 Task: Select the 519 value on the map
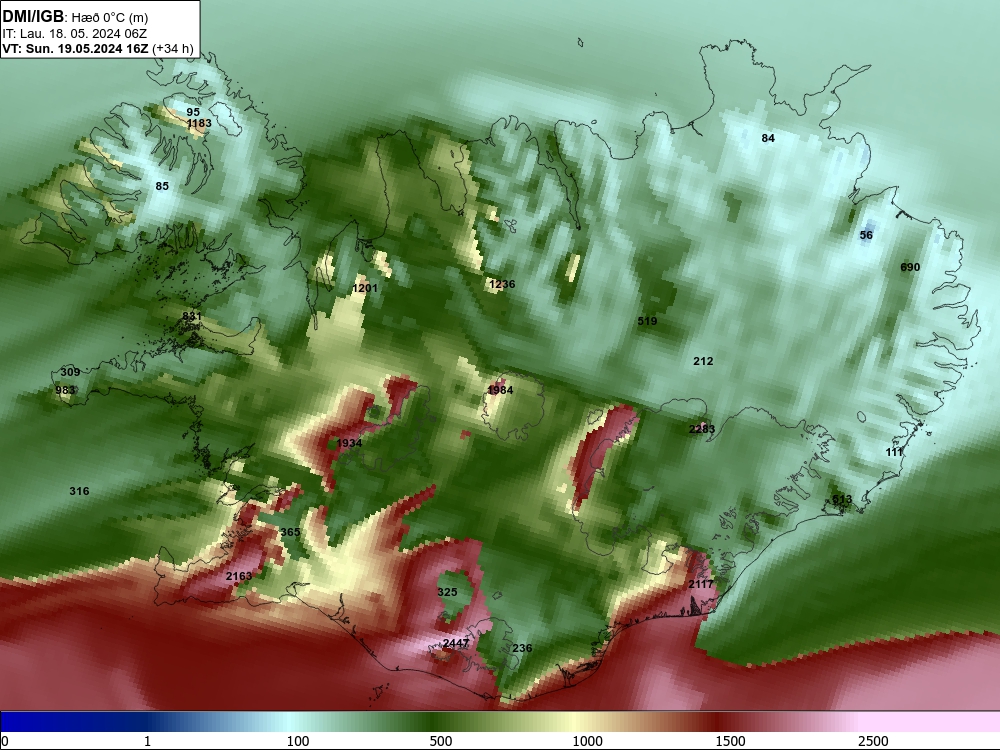tap(647, 321)
